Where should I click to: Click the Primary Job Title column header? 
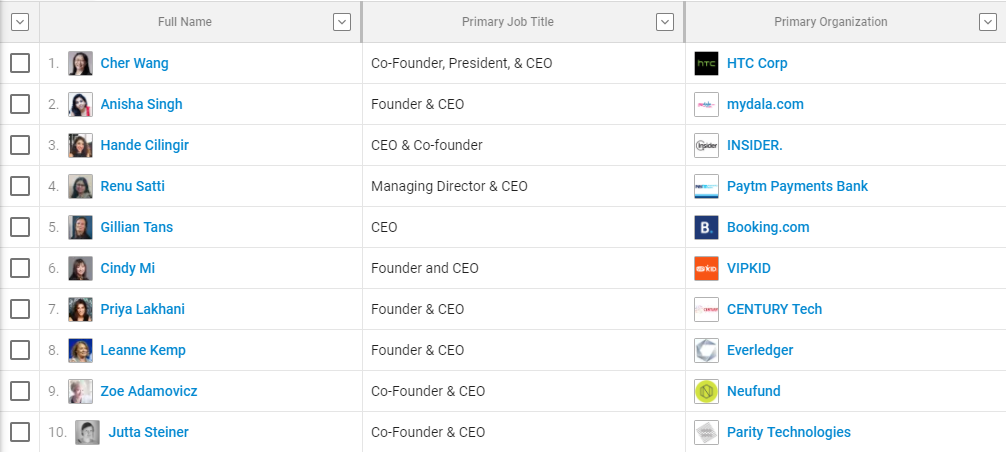coord(507,22)
